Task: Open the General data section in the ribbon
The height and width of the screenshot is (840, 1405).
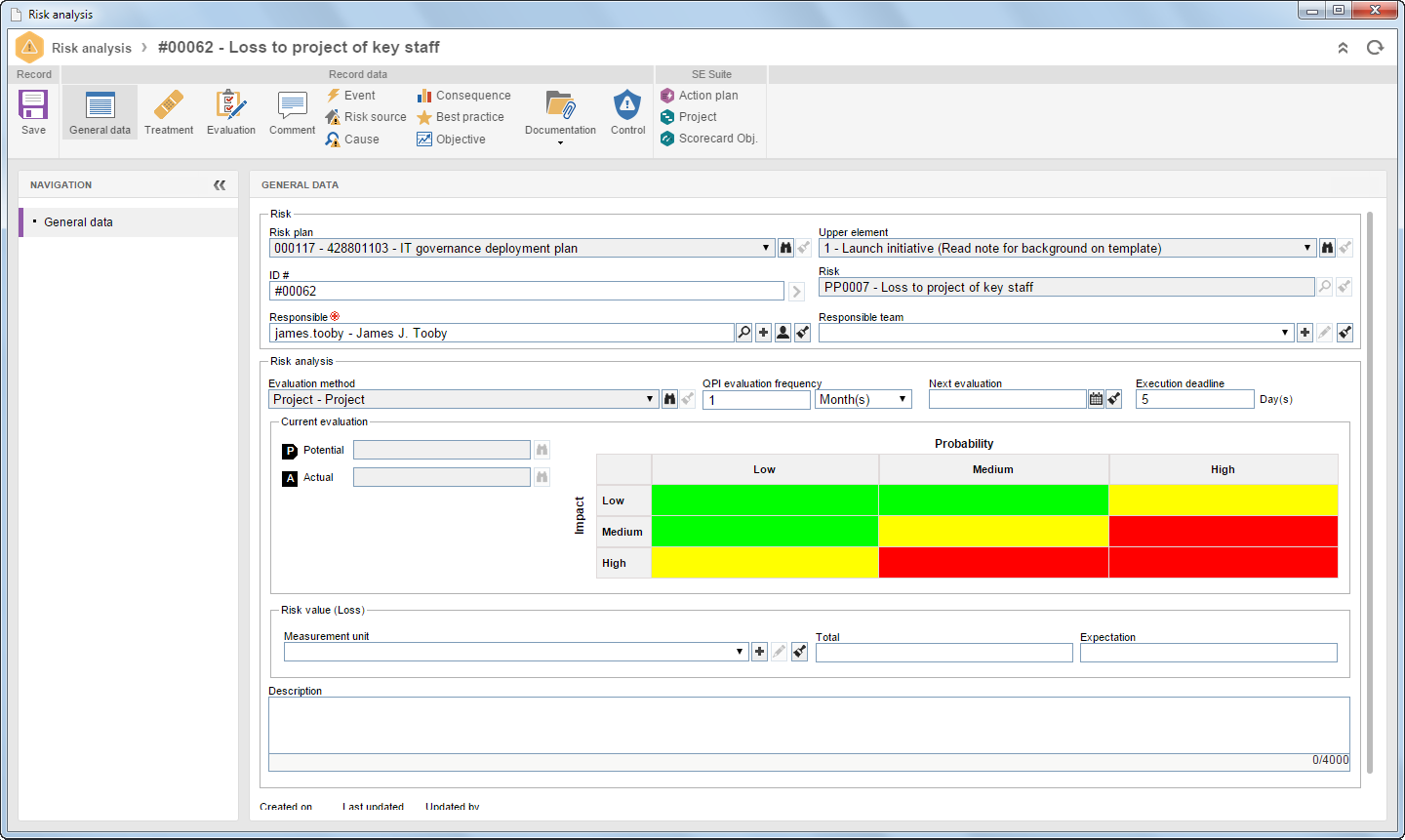Action: (x=100, y=112)
